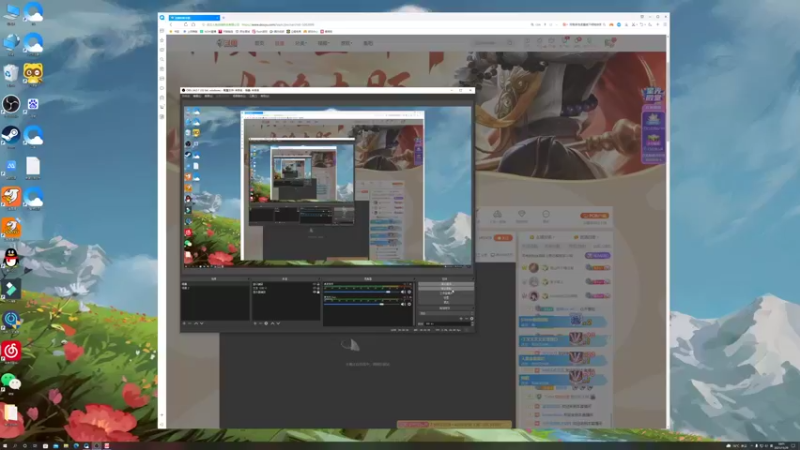
Task: Toggle visibility eye of third OBS source
Action: coord(314,292)
